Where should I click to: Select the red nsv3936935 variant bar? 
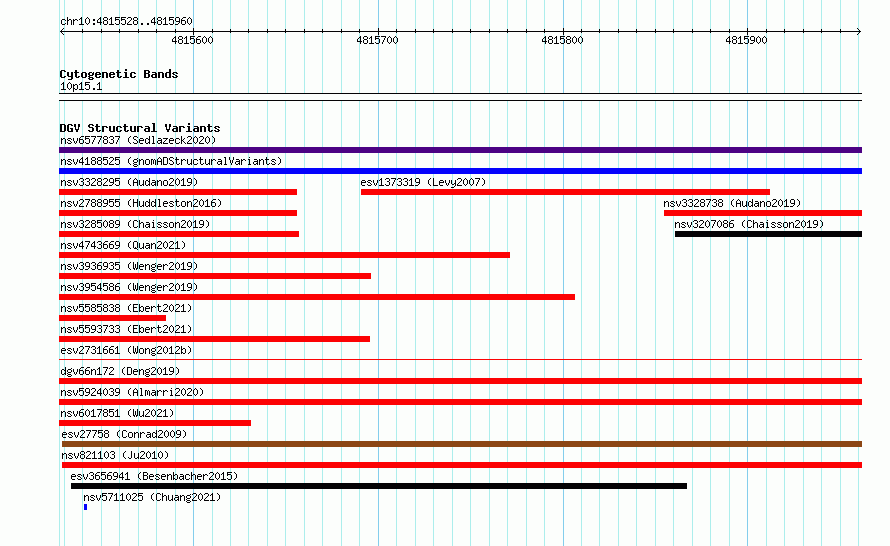tap(215, 276)
